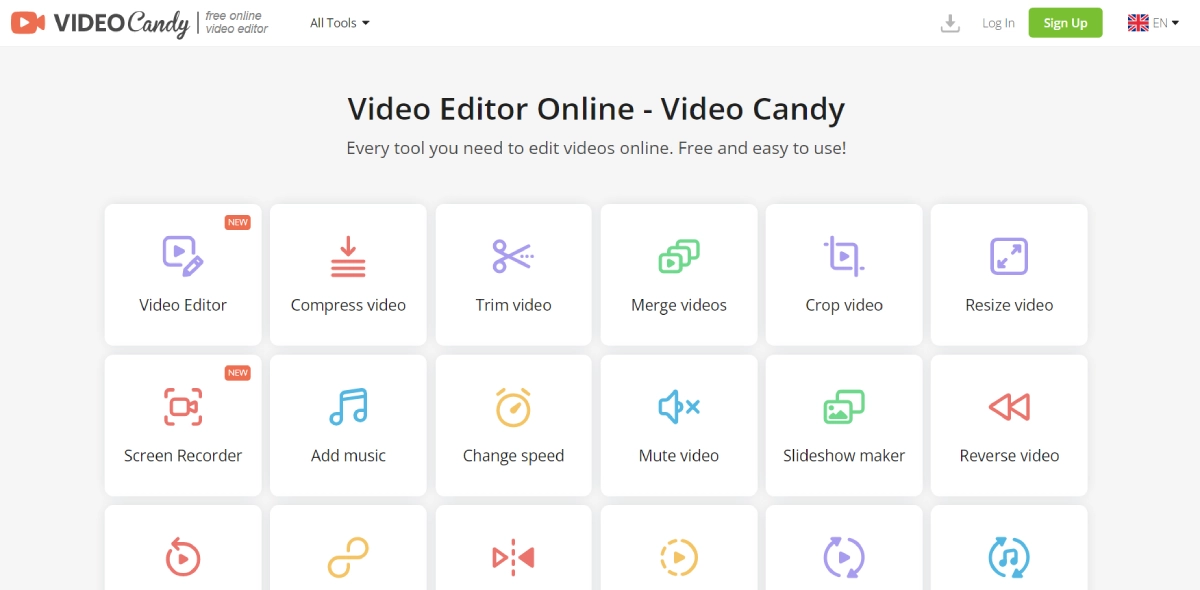The image size is (1200, 590).
Task: Choose the Crop video icon
Action: pos(844,256)
